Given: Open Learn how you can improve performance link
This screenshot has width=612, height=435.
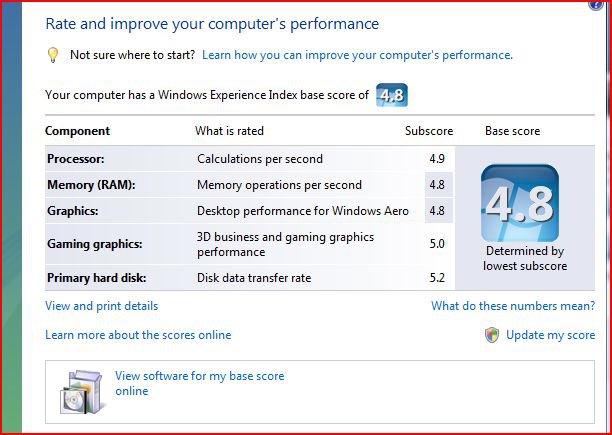Looking at the screenshot, I should (x=357, y=55).
